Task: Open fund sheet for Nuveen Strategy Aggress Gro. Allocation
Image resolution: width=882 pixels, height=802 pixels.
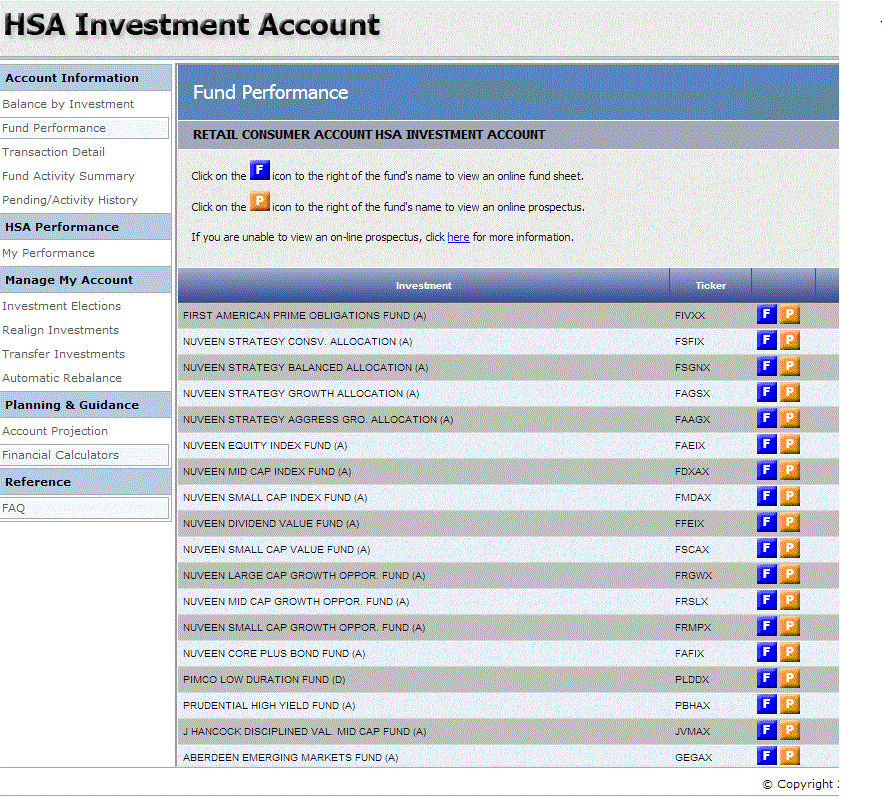Action: coord(766,418)
